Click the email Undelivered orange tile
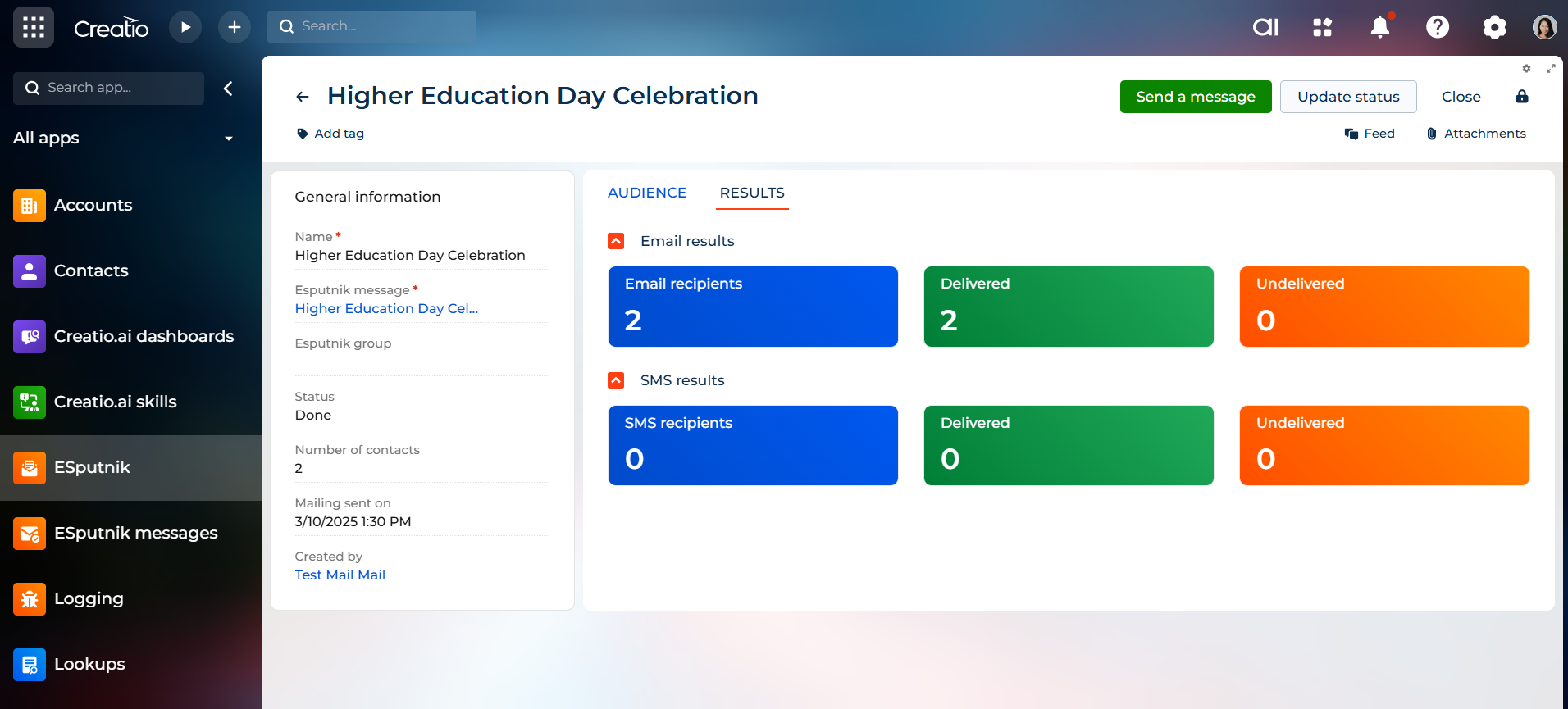 [1384, 307]
